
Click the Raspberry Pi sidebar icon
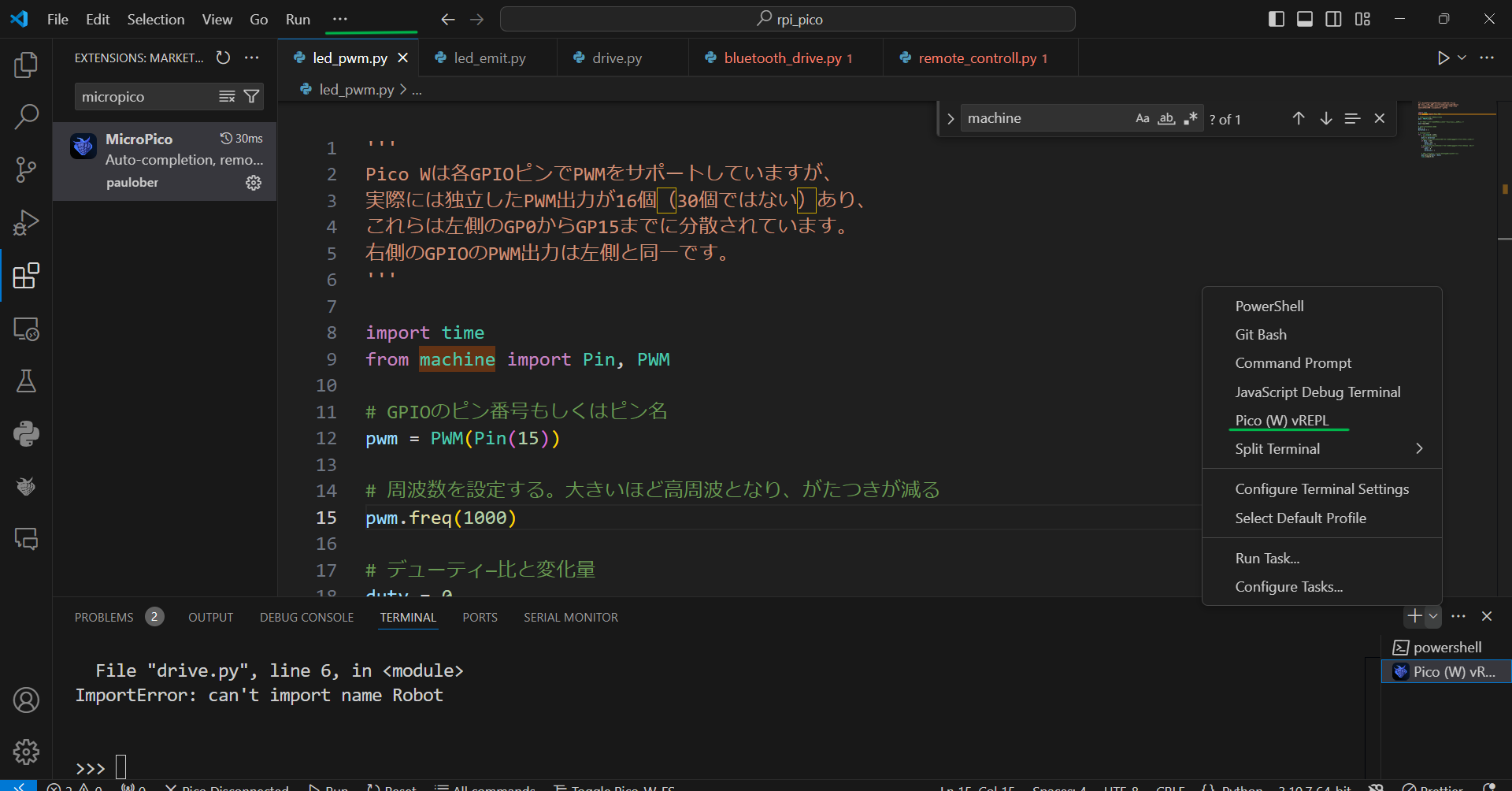tap(26, 486)
